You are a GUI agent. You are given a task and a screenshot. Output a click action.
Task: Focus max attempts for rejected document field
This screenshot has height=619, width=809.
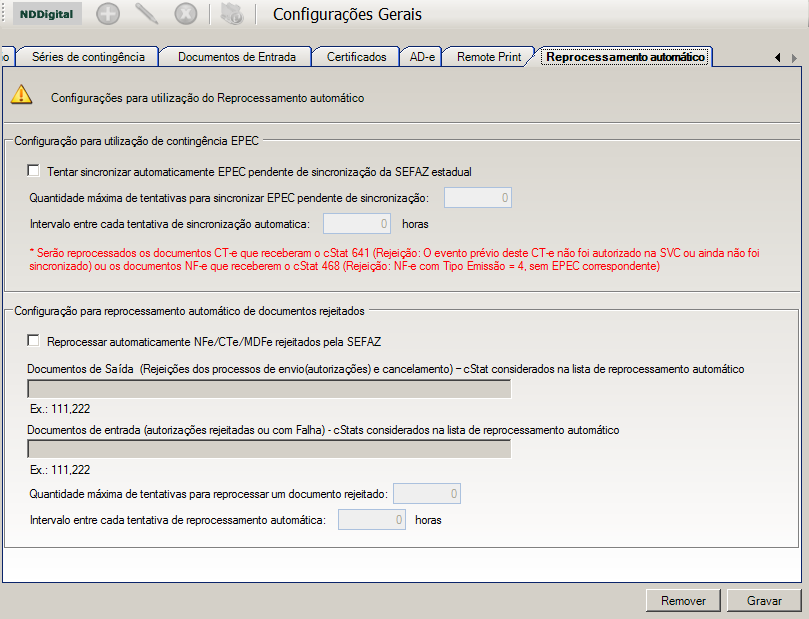[427, 494]
